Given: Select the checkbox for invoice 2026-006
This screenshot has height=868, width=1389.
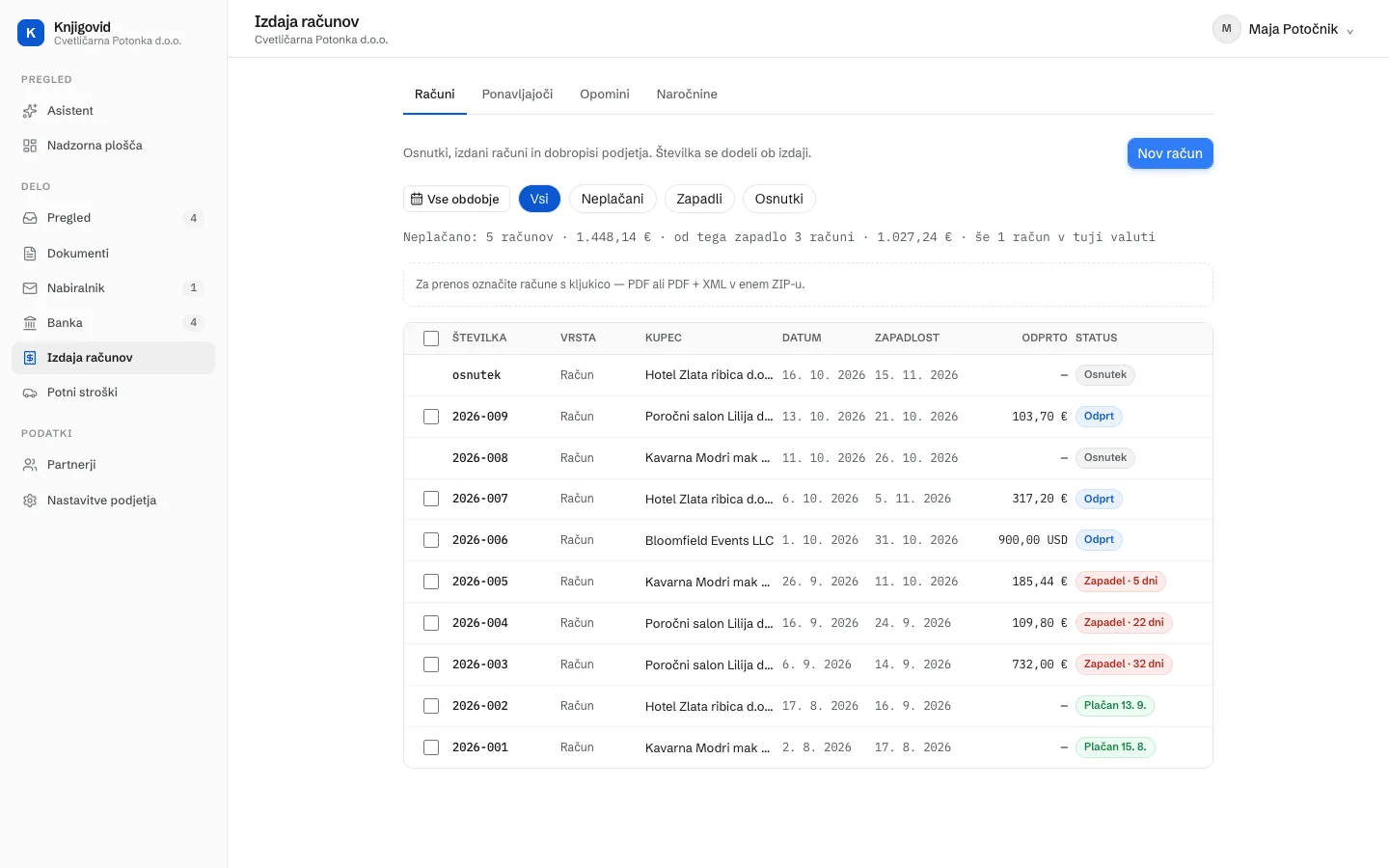Looking at the screenshot, I should 431,540.
